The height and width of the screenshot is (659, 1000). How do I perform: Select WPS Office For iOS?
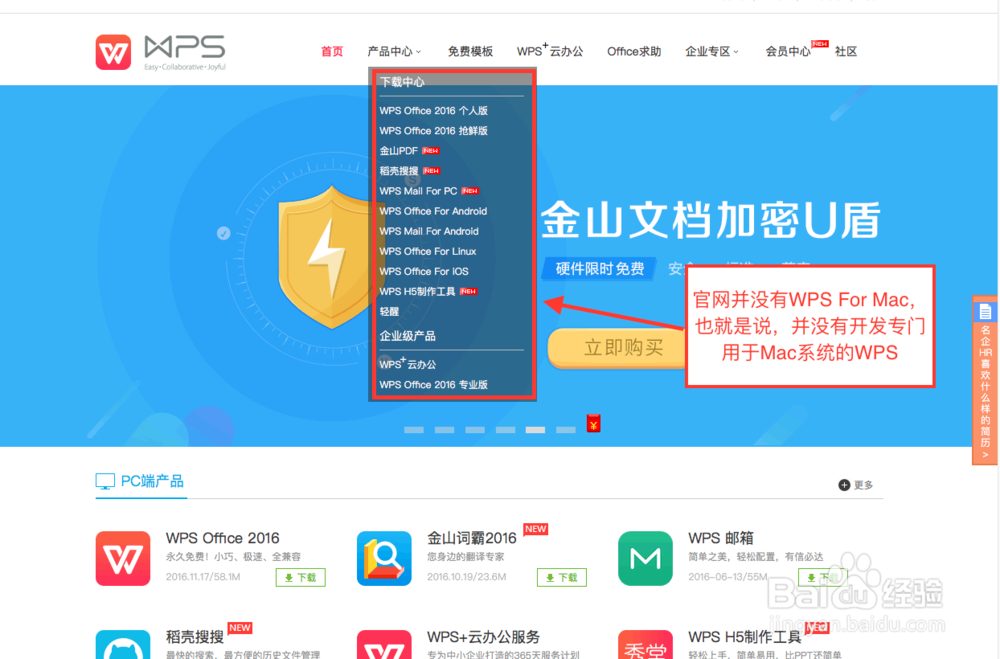tap(424, 271)
